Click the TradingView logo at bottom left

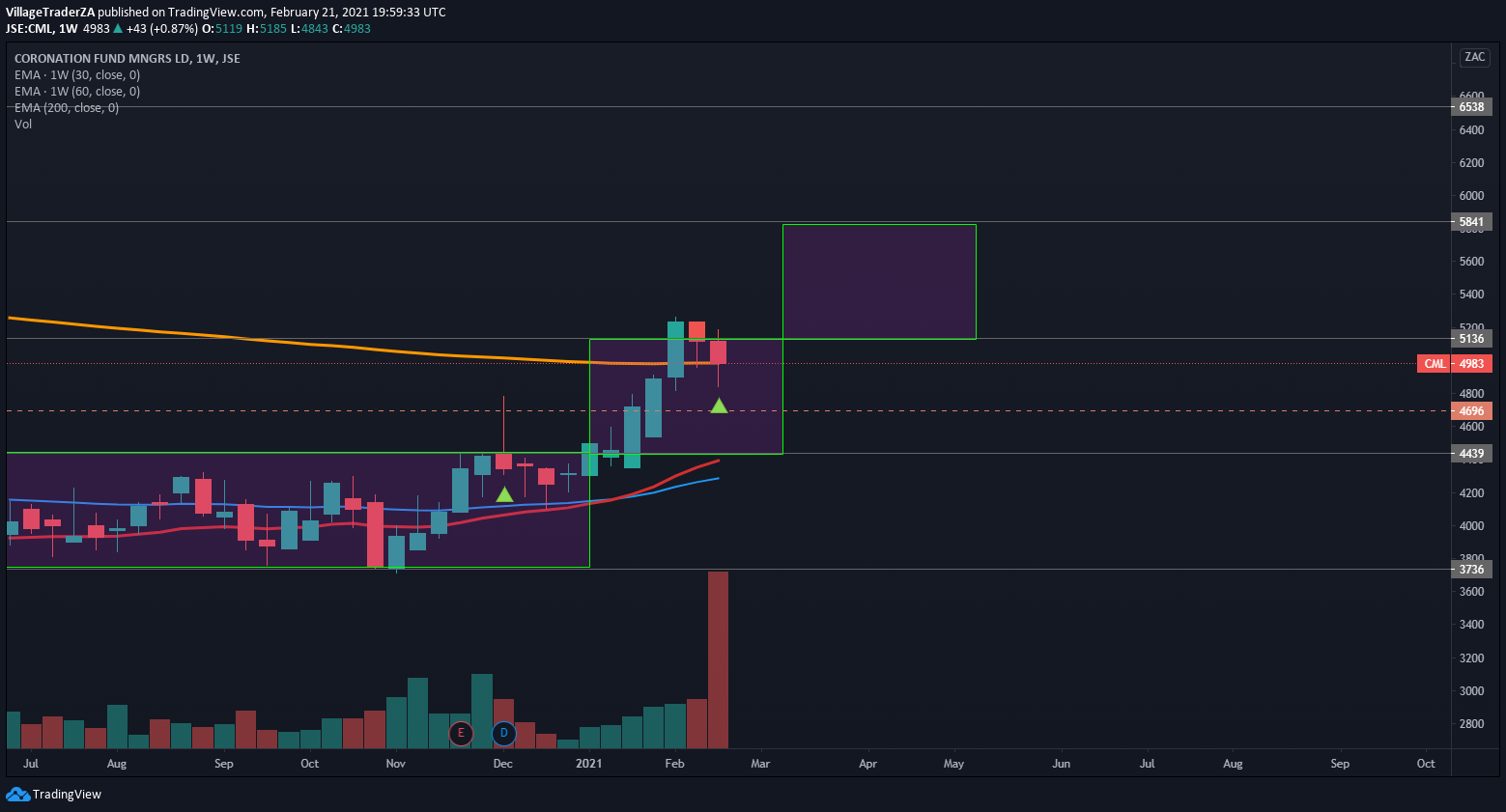(x=53, y=794)
